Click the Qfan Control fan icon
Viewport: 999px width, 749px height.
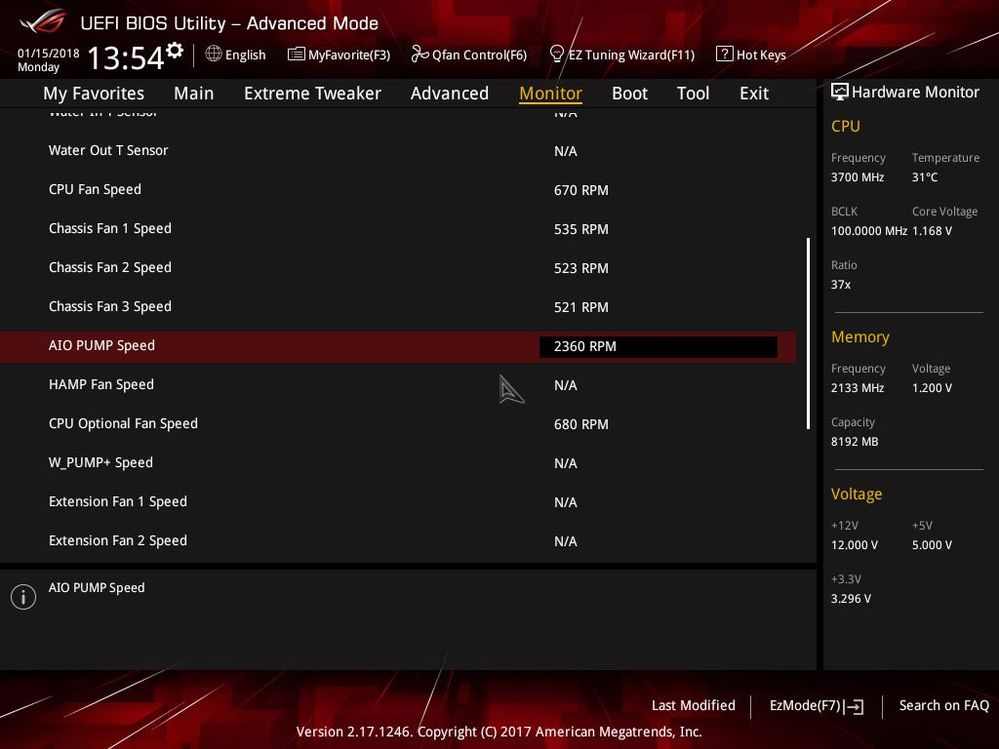[420, 54]
